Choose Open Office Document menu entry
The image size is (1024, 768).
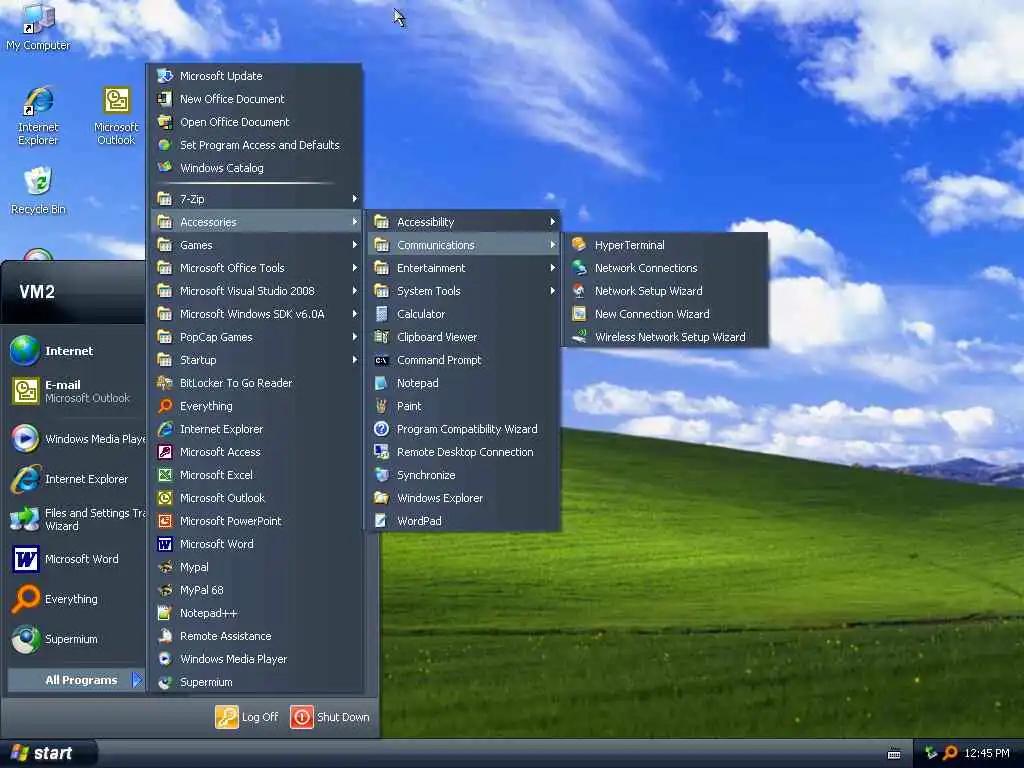tap(256, 122)
